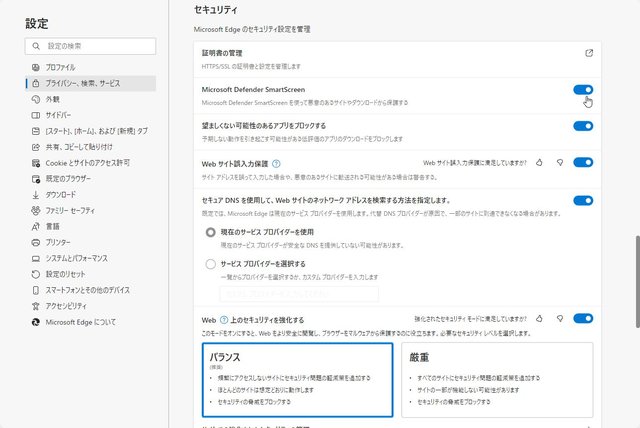The image size is (640, 428).
Task: Click help icon next to Web 上のセキュリティ
Action: click(x=224, y=320)
